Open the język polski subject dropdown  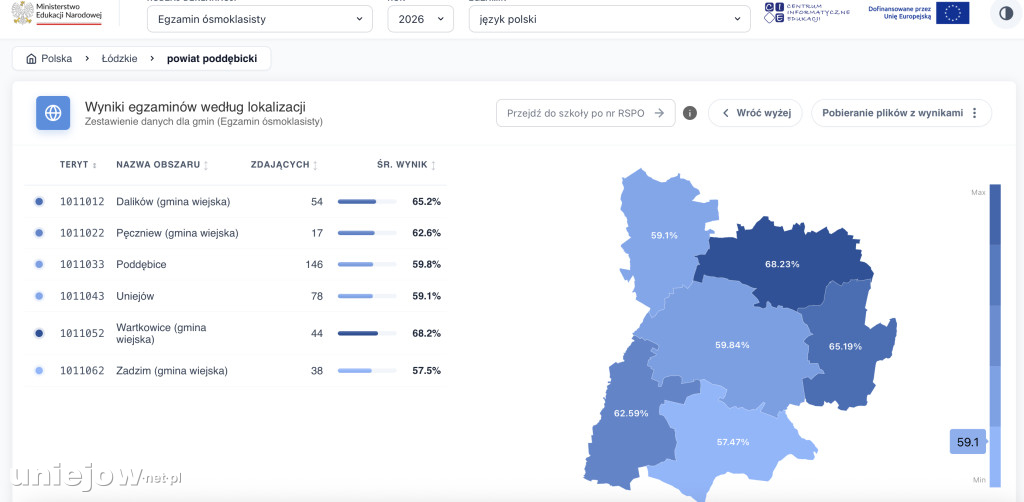click(610, 19)
